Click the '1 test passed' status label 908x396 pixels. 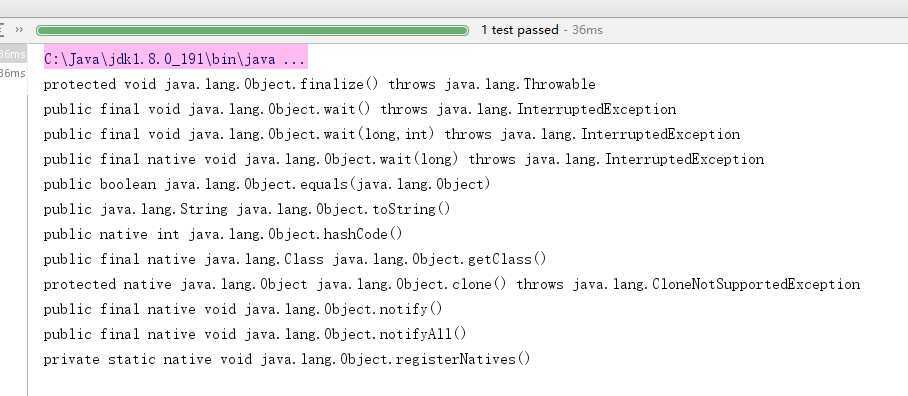point(519,30)
